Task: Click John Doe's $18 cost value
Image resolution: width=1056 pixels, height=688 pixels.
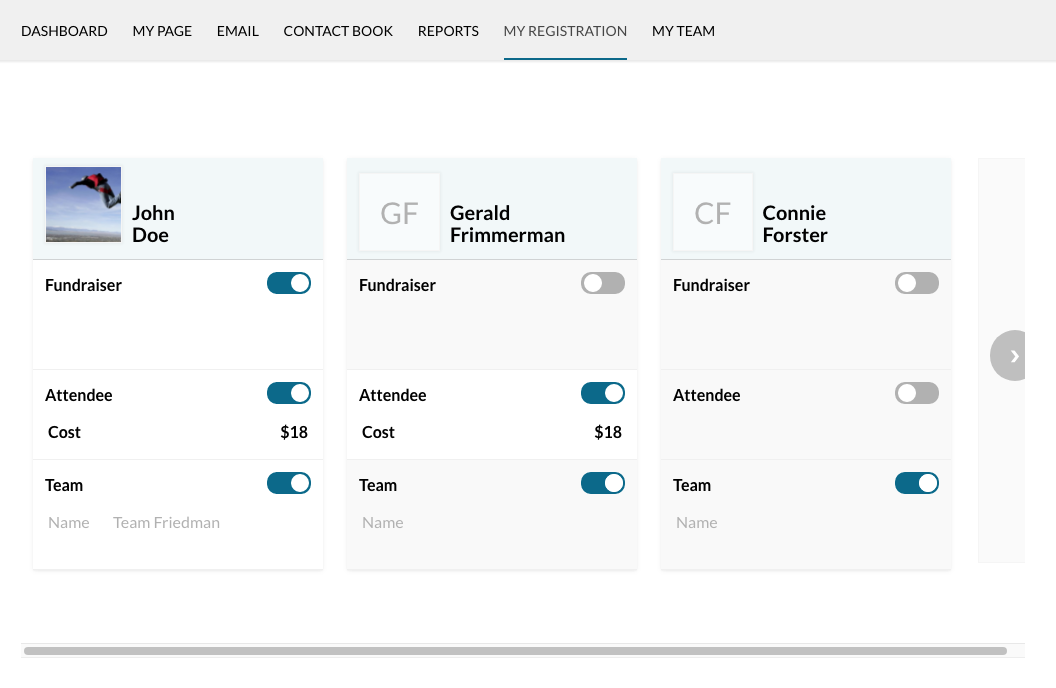Action: (x=294, y=432)
